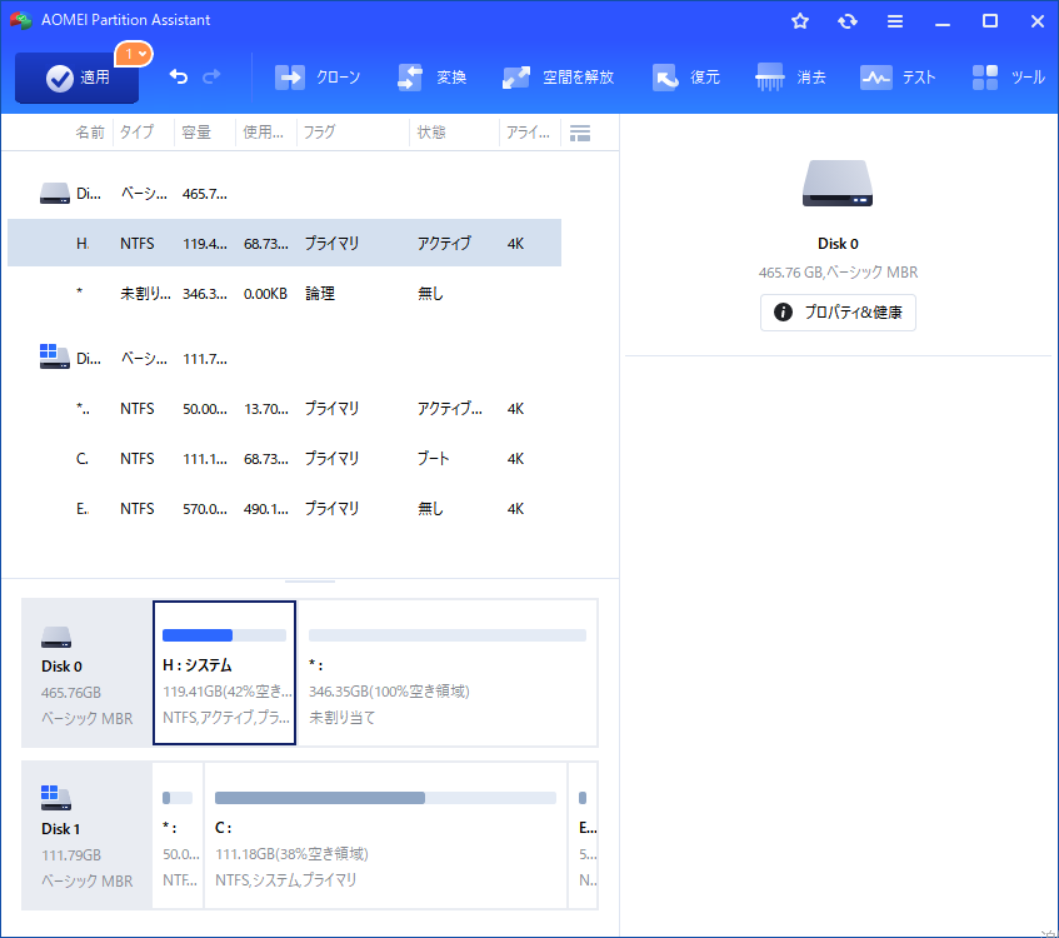Click the 490.1 used value in E: row

point(266,509)
